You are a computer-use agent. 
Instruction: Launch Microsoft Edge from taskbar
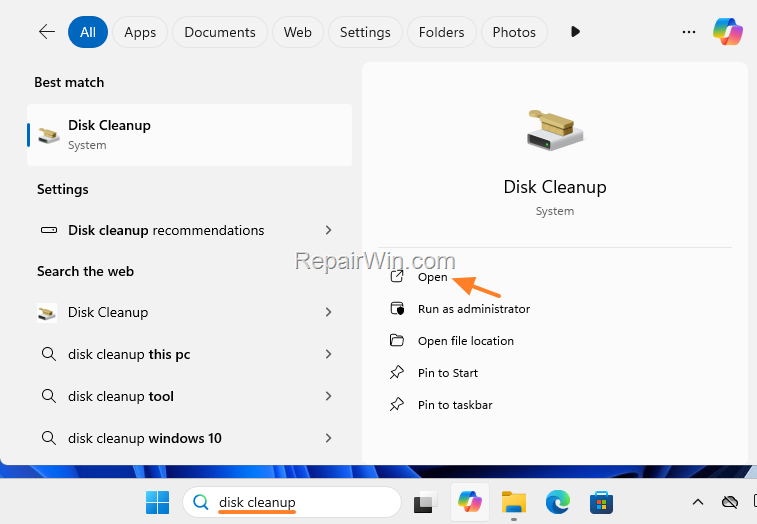[557, 502]
